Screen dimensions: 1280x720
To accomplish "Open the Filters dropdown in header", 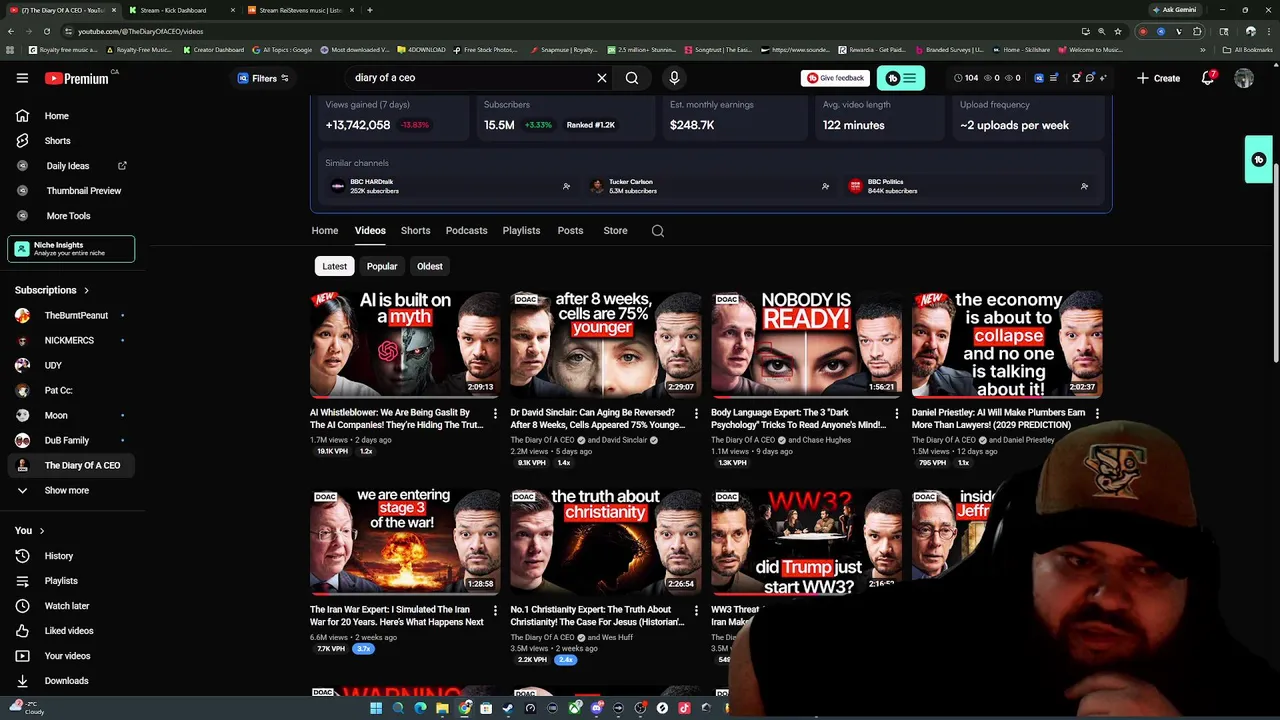I will [x=263, y=78].
